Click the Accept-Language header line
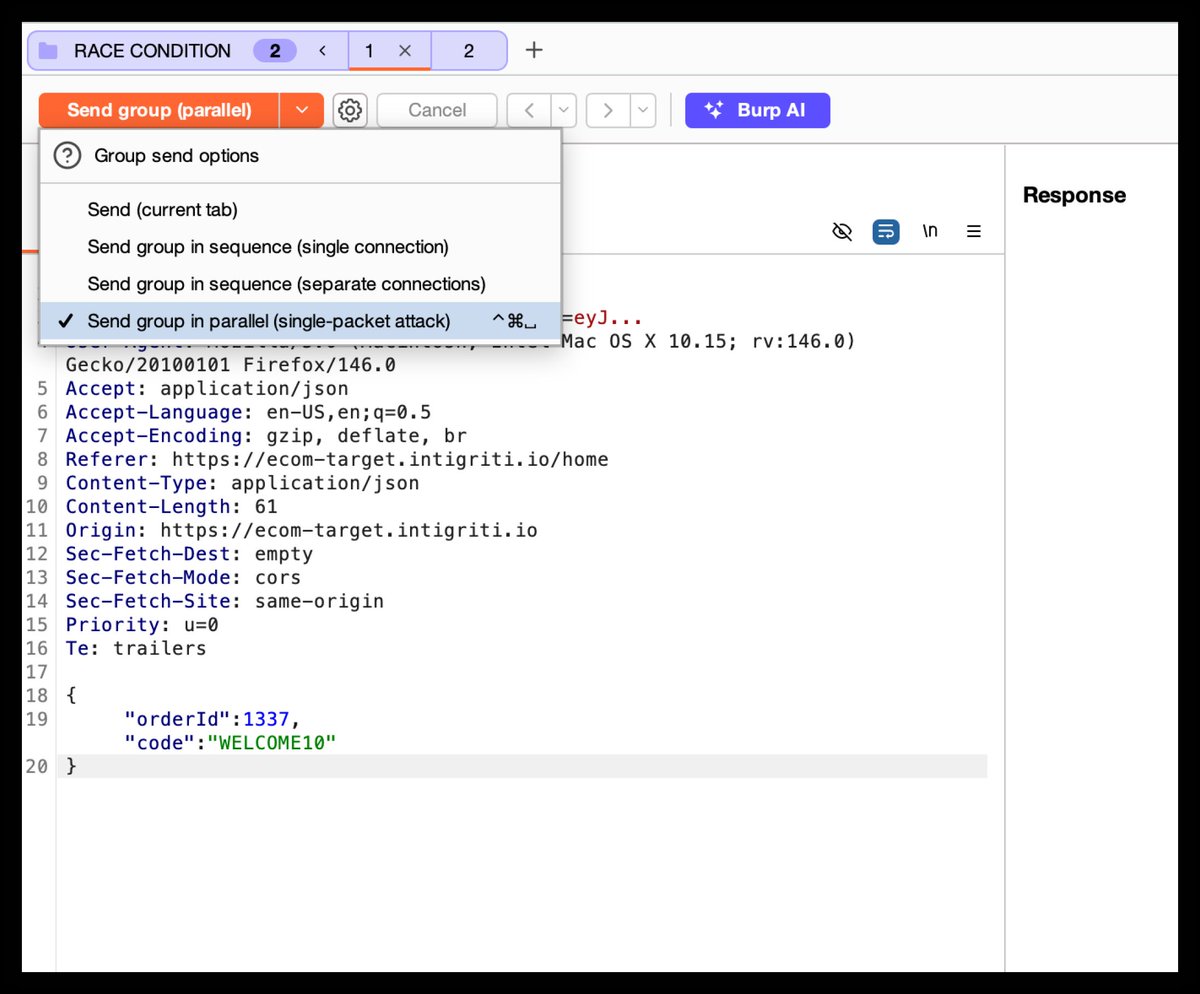This screenshot has height=994, width=1200. point(248,412)
